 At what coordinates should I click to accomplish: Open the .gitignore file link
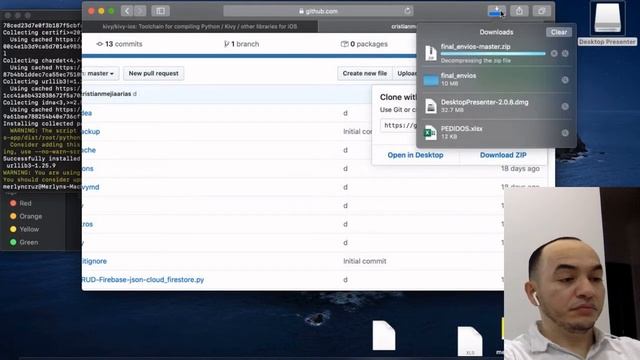tap(94, 261)
